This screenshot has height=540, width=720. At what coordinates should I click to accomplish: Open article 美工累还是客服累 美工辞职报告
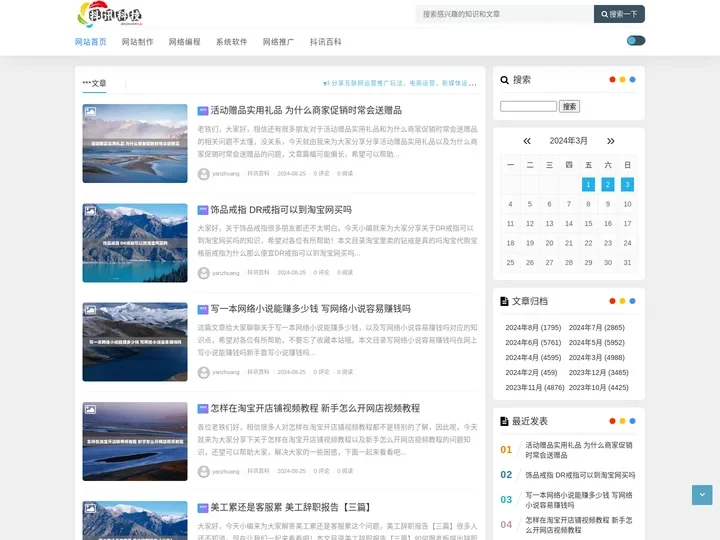tap(291, 507)
